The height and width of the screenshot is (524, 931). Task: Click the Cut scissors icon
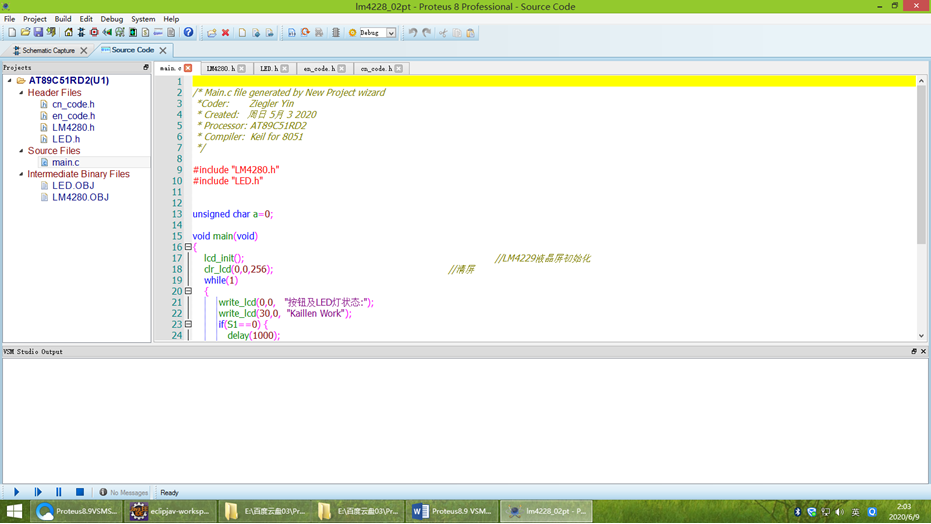[443, 33]
